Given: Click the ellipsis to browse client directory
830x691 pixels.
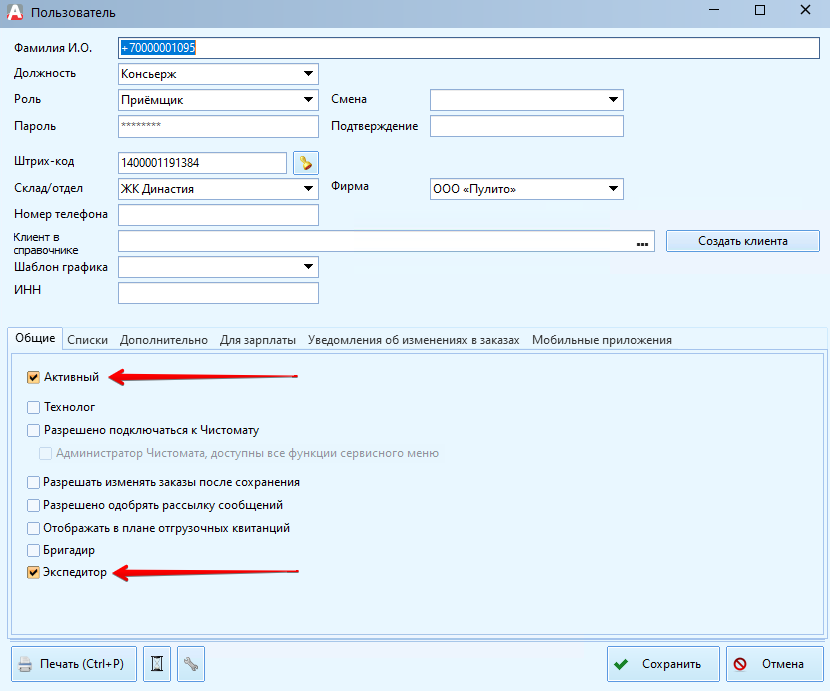Looking at the screenshot, I should (x=642, y=241).
